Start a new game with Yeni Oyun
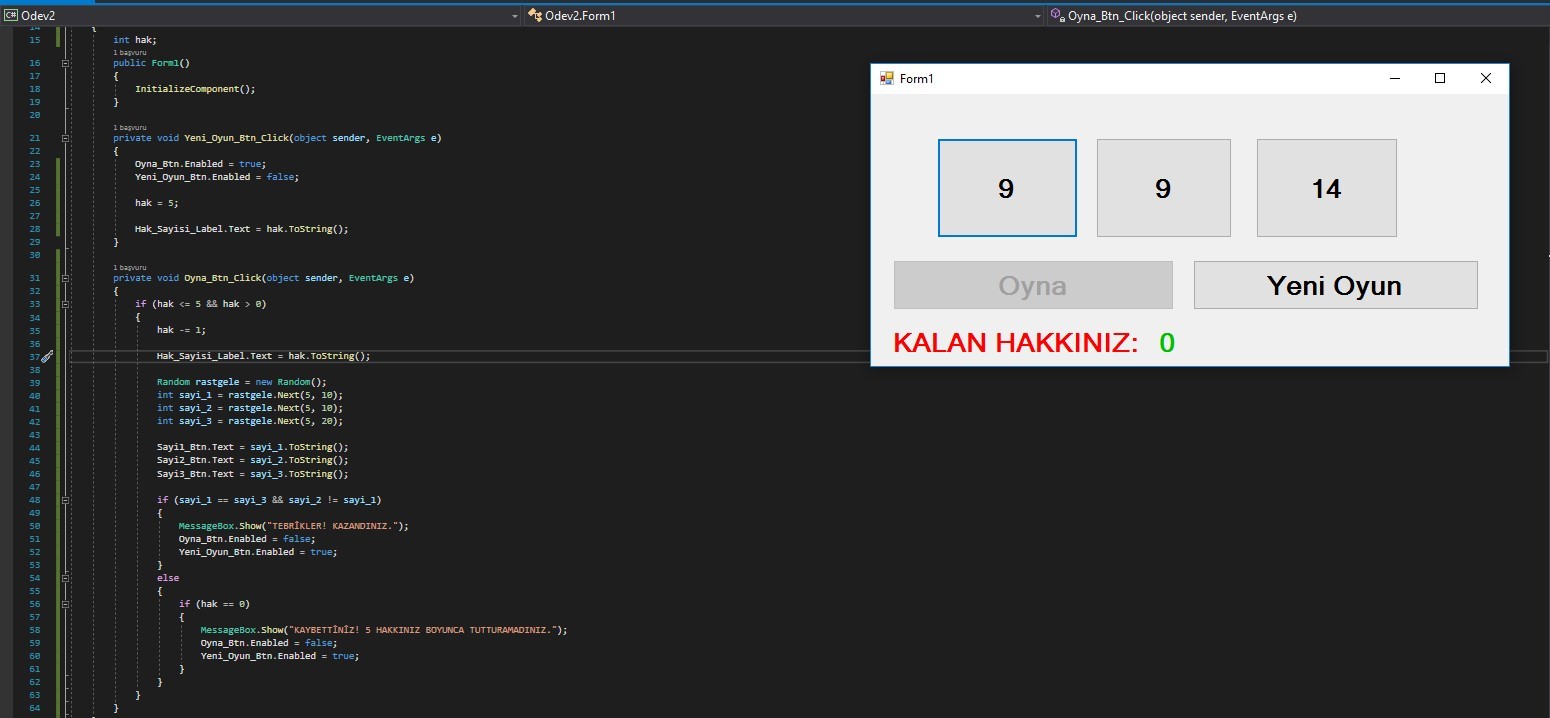The height and width of the screenshot is (718, 1550). [1335, 285]
